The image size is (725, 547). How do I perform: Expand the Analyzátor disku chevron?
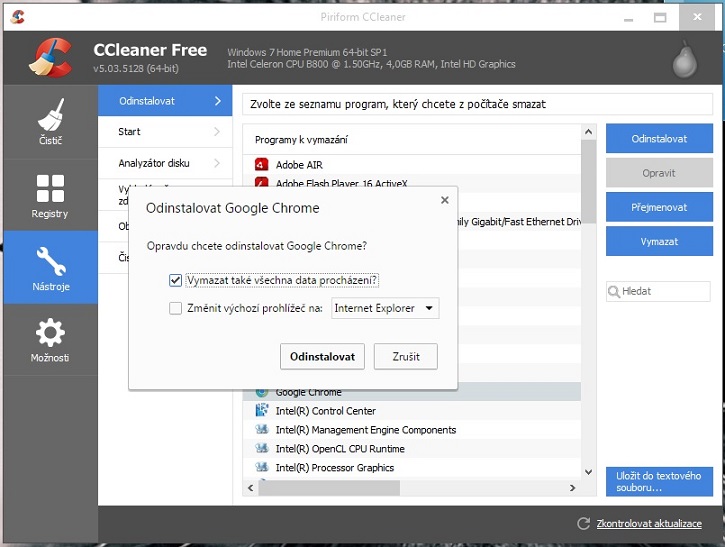(x=217, y=163)
